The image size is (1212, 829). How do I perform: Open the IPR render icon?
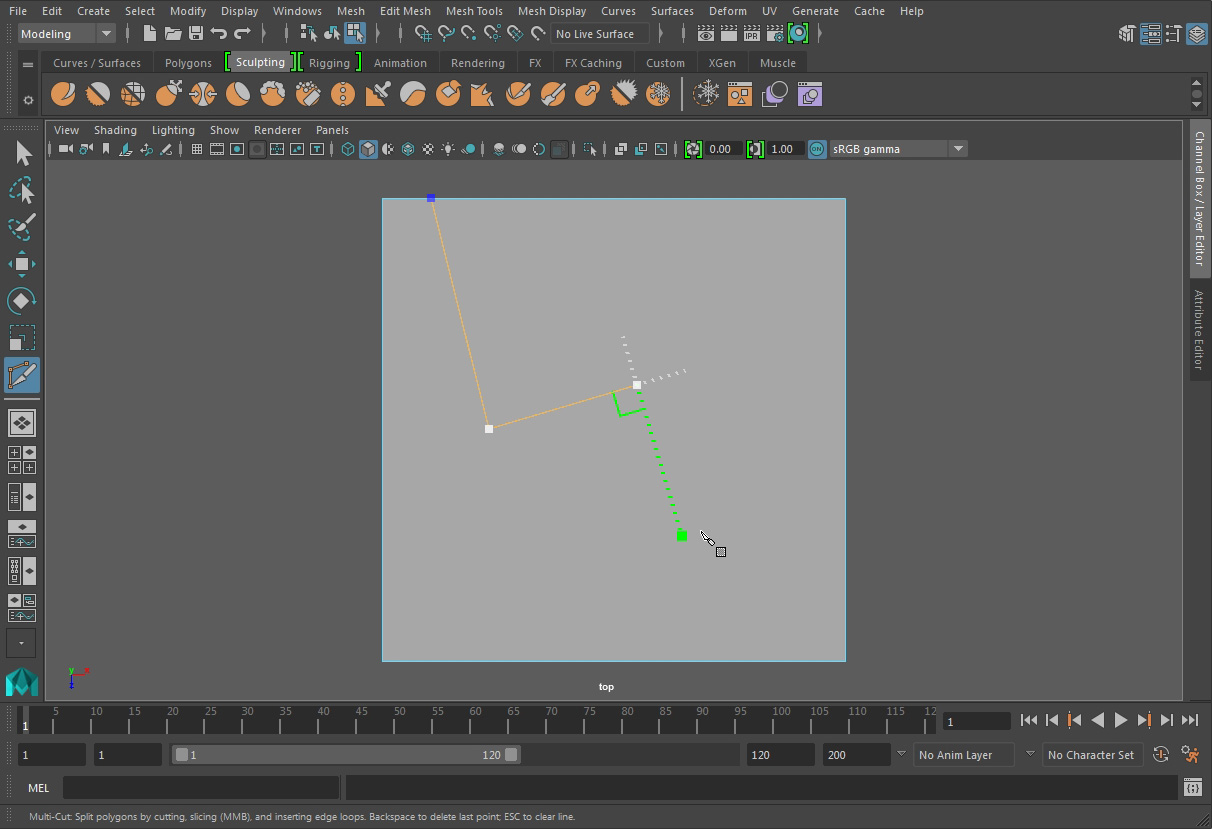(751, 34)
